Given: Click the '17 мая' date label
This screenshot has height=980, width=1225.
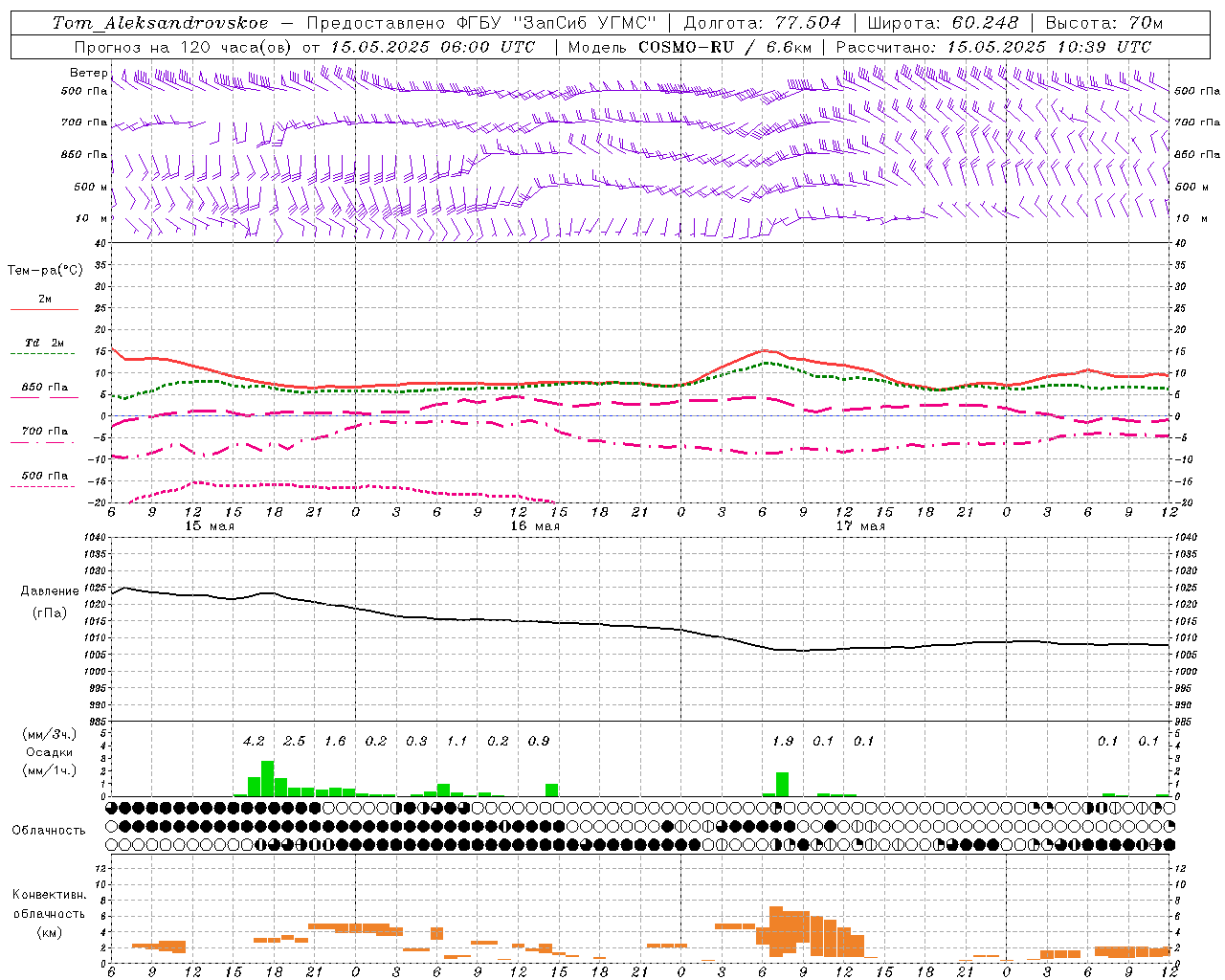Looking at the screenshot, I should [x=860, y=526].
